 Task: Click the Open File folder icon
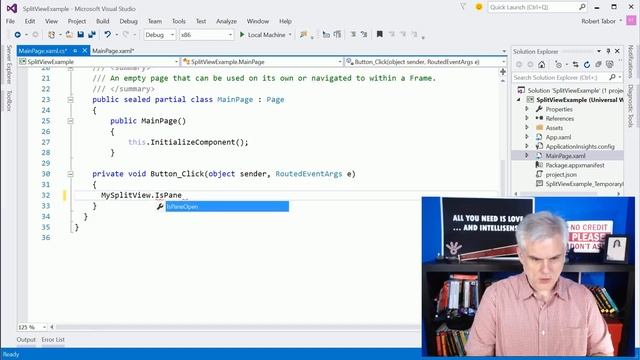click(69, 35)
